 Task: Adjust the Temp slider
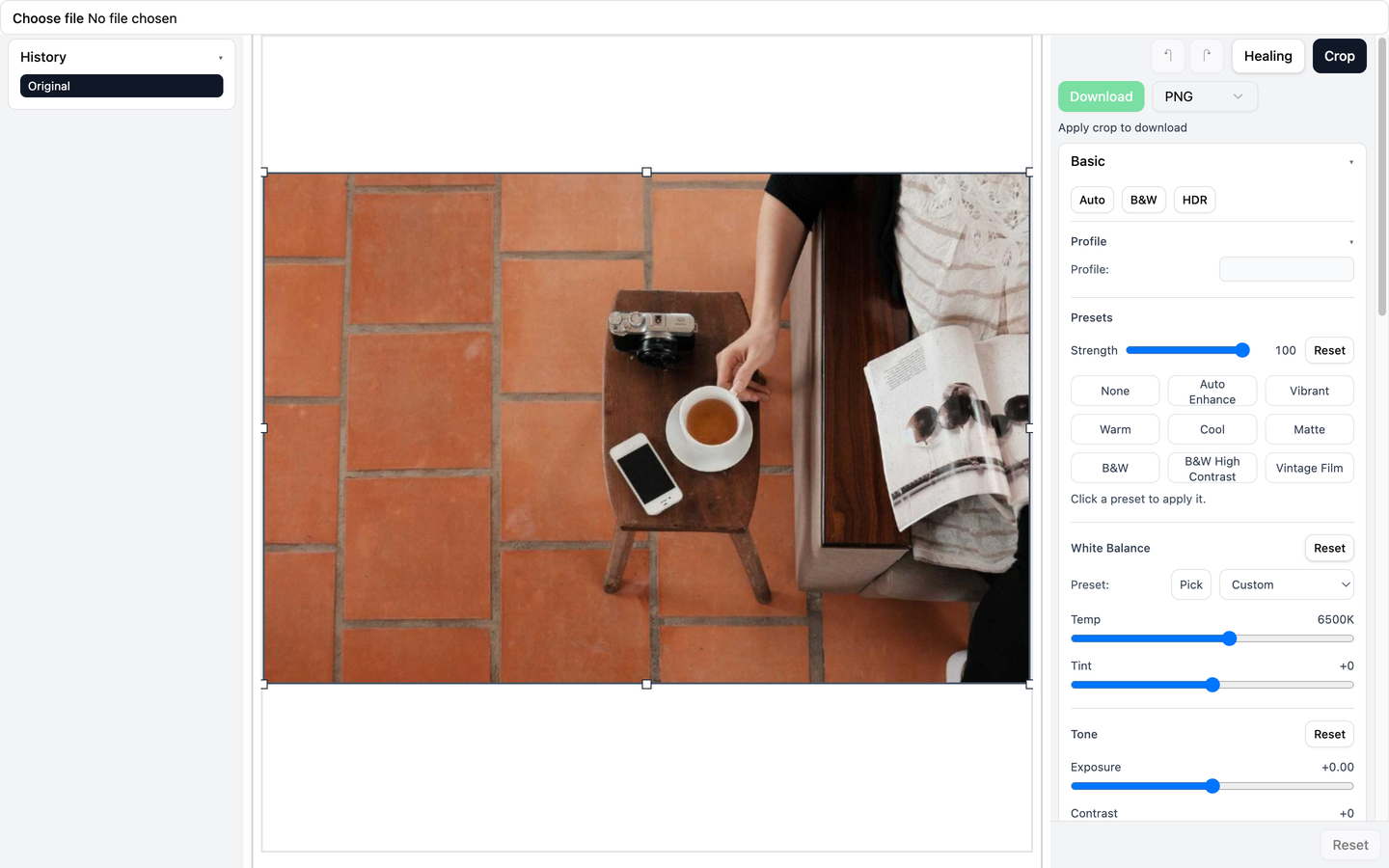[x=1212, y=638]
